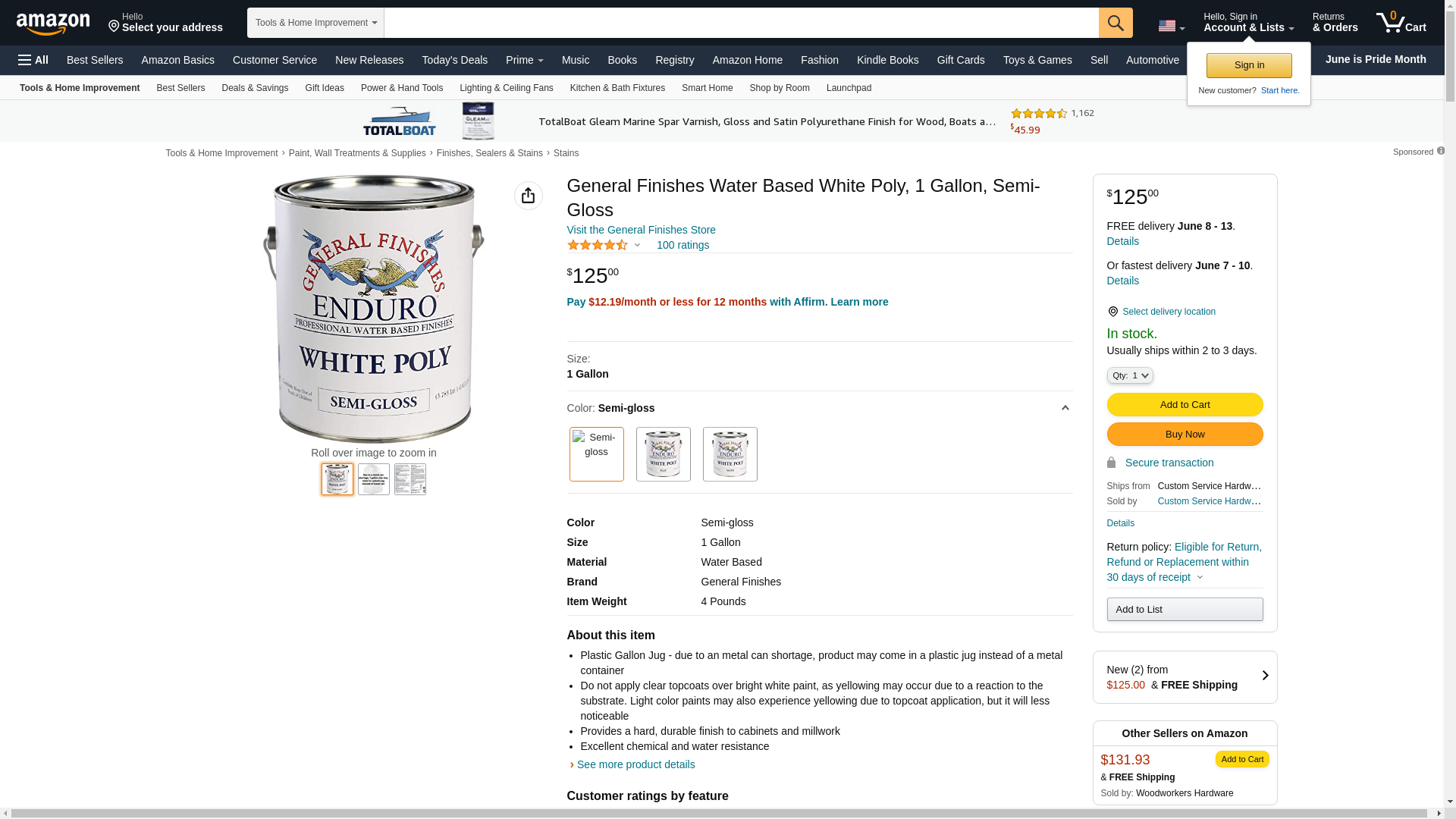Open Today's Deals in the nav bar
1456x819 pixels.
pos(455,60)
